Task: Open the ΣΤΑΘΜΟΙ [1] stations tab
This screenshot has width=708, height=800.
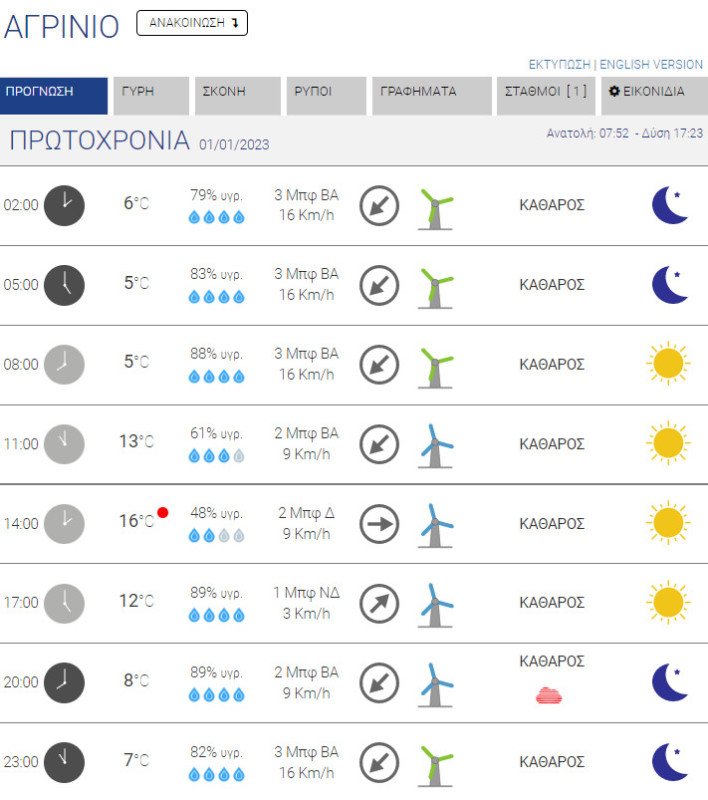Action: [x=544, y=92]
